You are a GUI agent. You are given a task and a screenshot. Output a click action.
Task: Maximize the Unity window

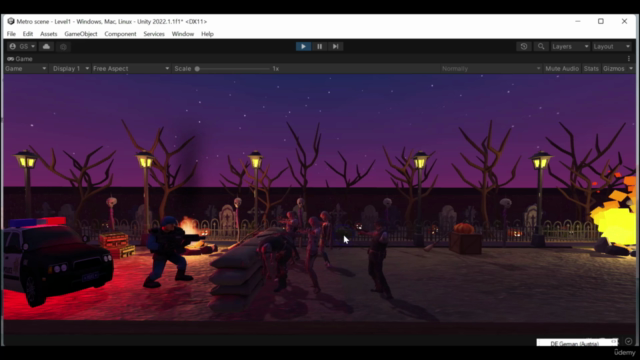[601, 21]
